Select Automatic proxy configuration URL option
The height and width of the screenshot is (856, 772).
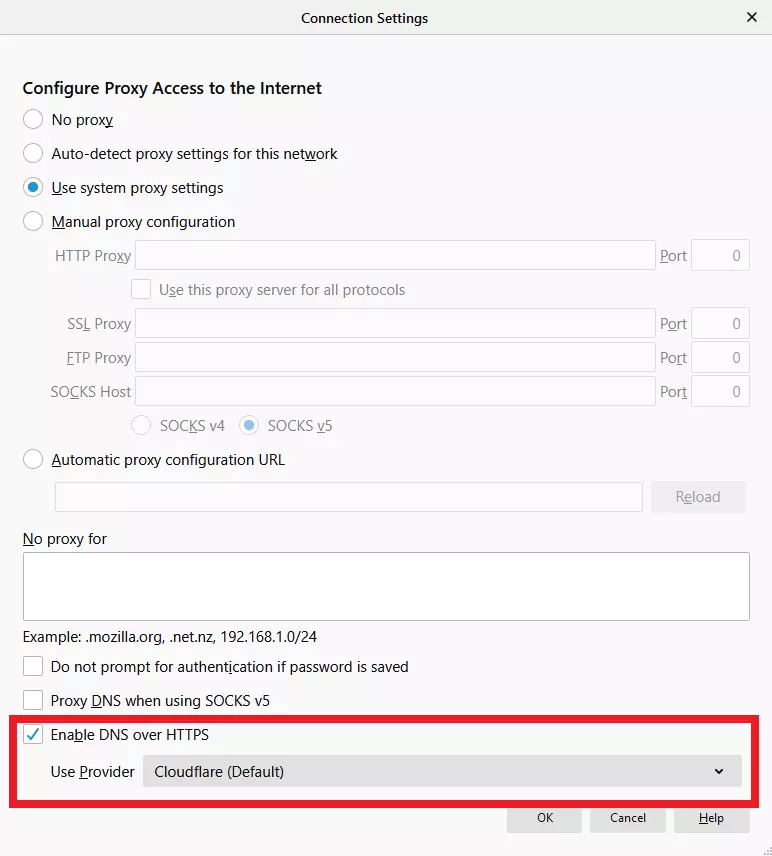[x=33, y=460]
